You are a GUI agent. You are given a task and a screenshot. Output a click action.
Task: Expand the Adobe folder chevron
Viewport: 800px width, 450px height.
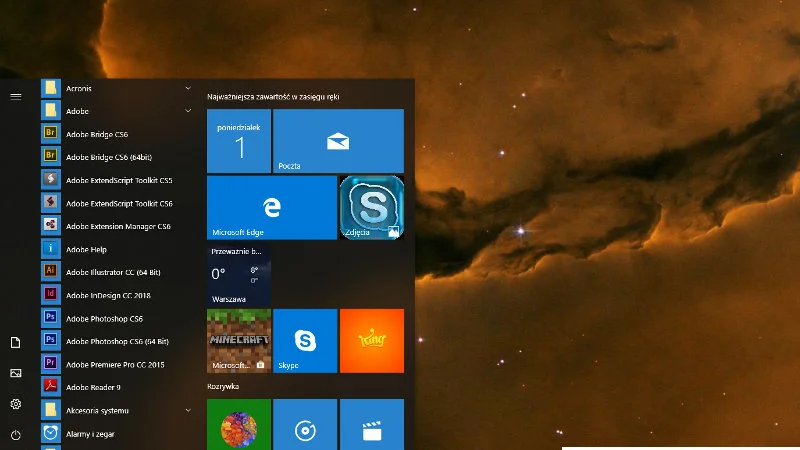[188, 111]
